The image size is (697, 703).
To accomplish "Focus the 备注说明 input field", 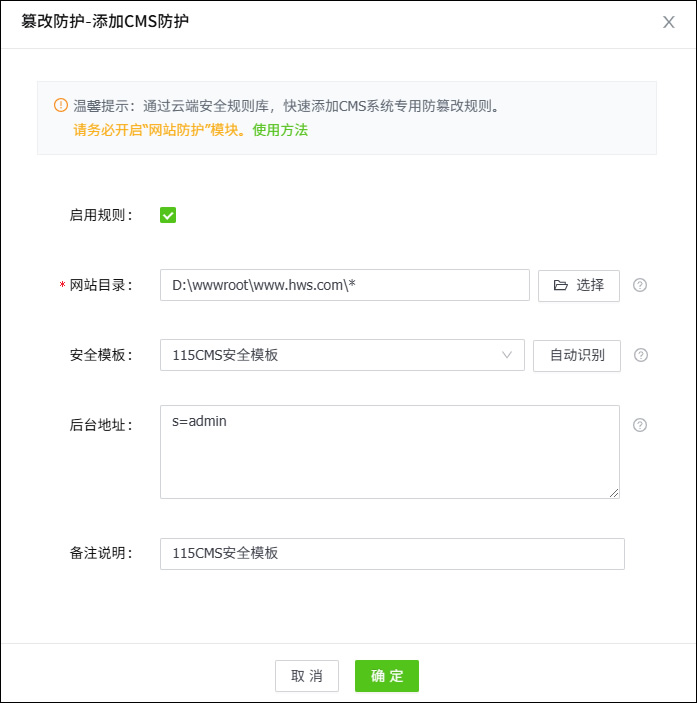I will pos(392,553).
